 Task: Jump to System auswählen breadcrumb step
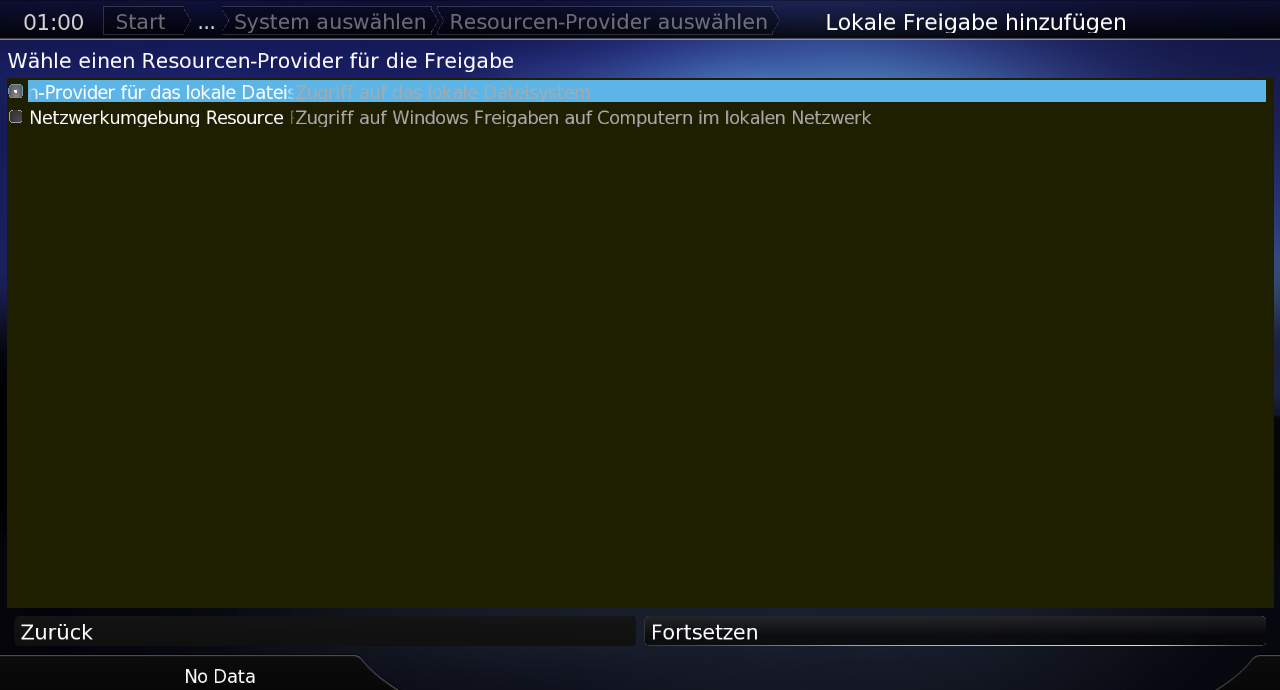click(x=330, y=22)
